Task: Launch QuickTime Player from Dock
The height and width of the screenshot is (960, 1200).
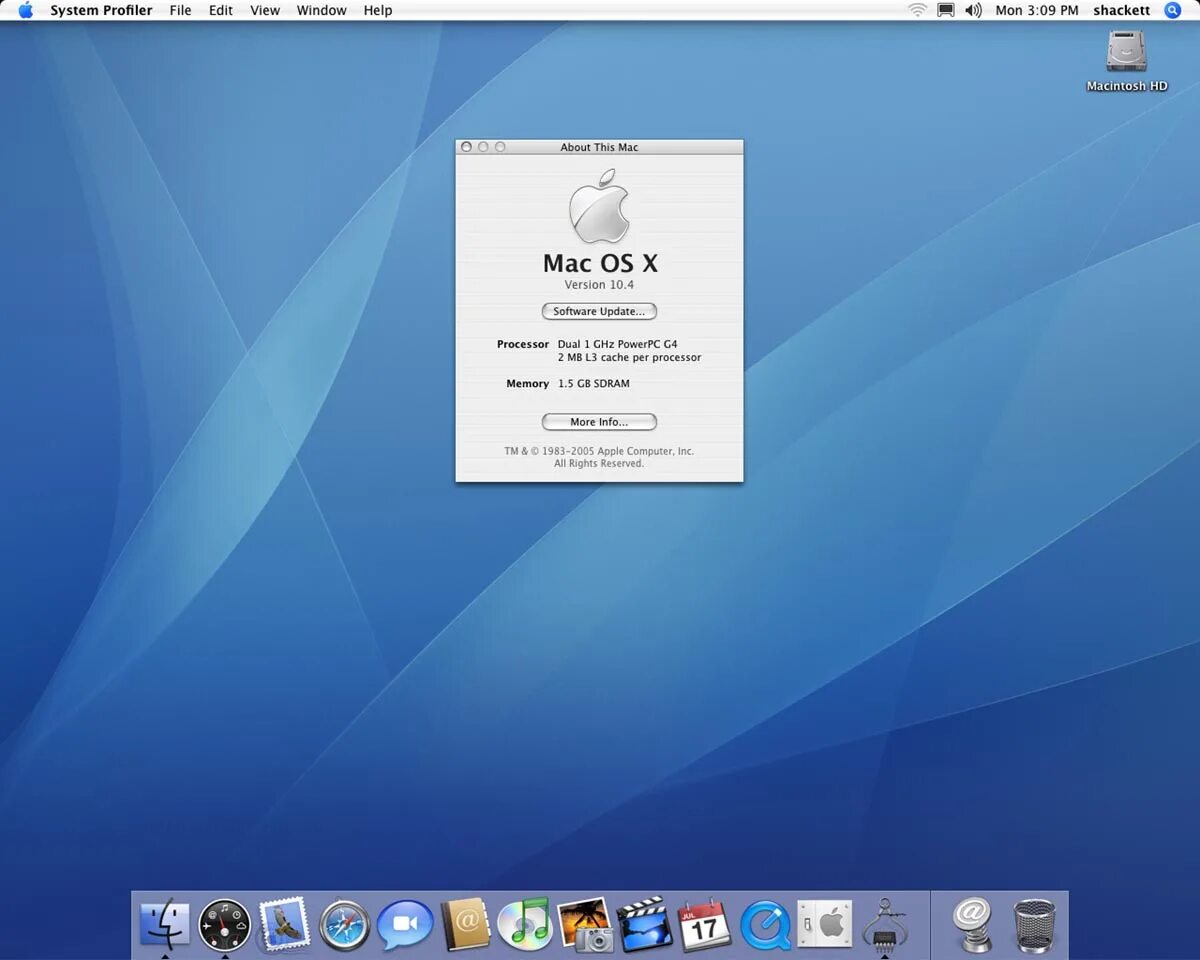Action: [x=765, y=925]
